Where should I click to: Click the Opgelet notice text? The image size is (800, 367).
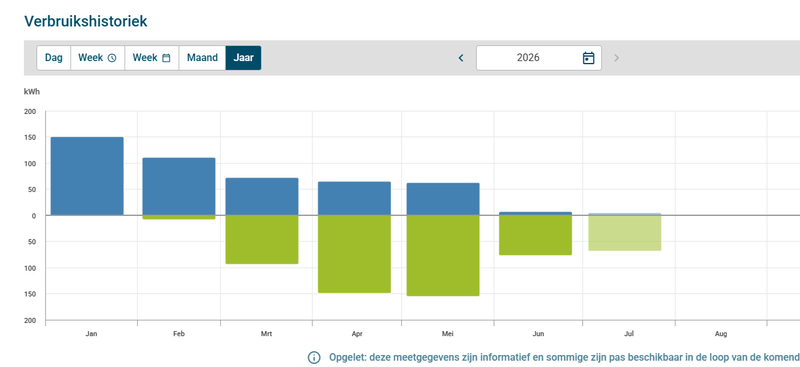point(564,357)
